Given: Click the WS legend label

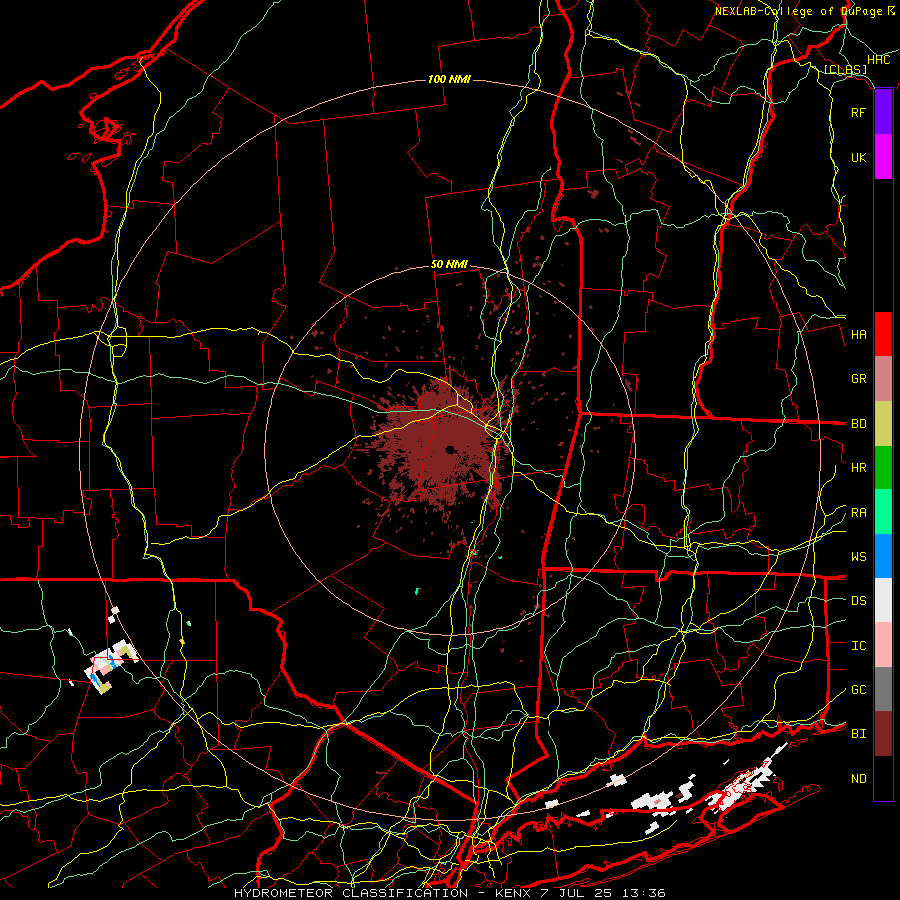Looking at the screenshot, I should click(x=858, y=557).
